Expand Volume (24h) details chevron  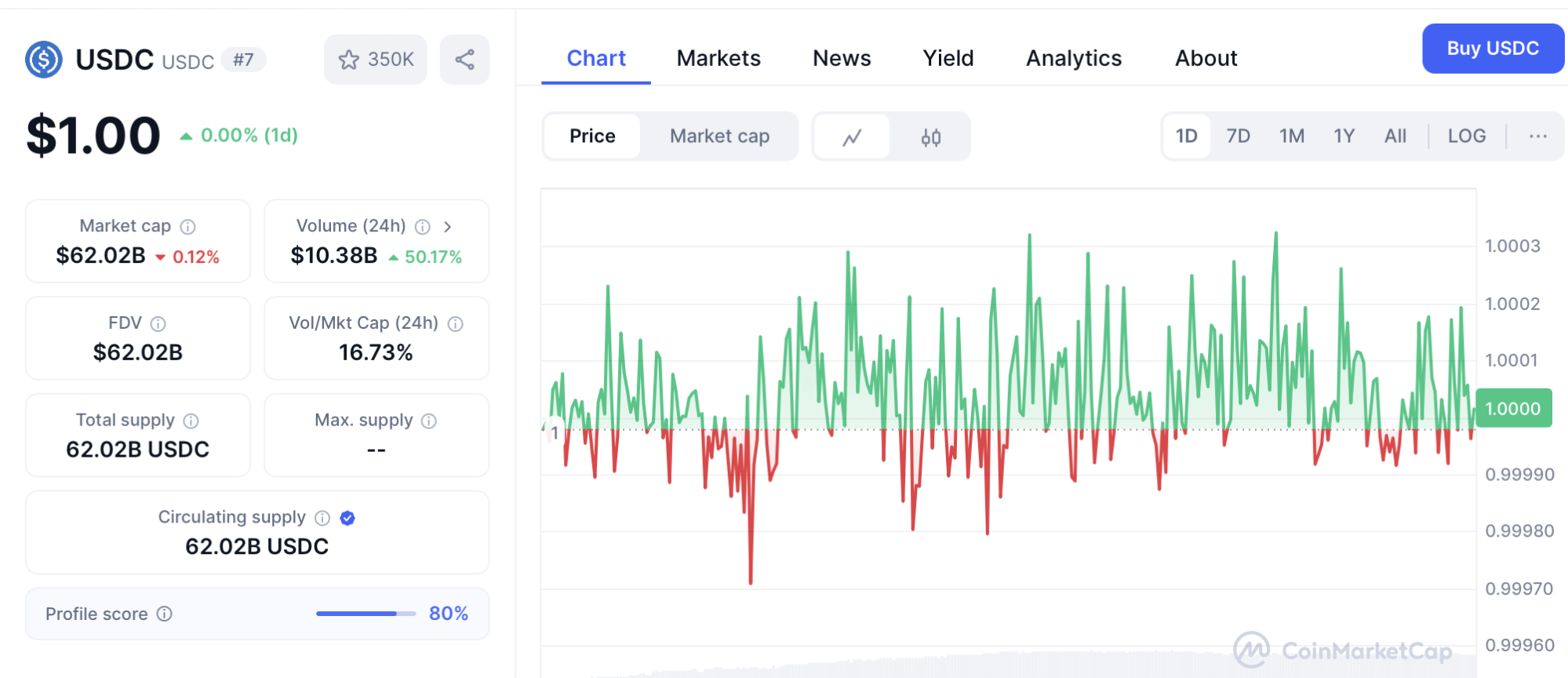tap(448, 227)
